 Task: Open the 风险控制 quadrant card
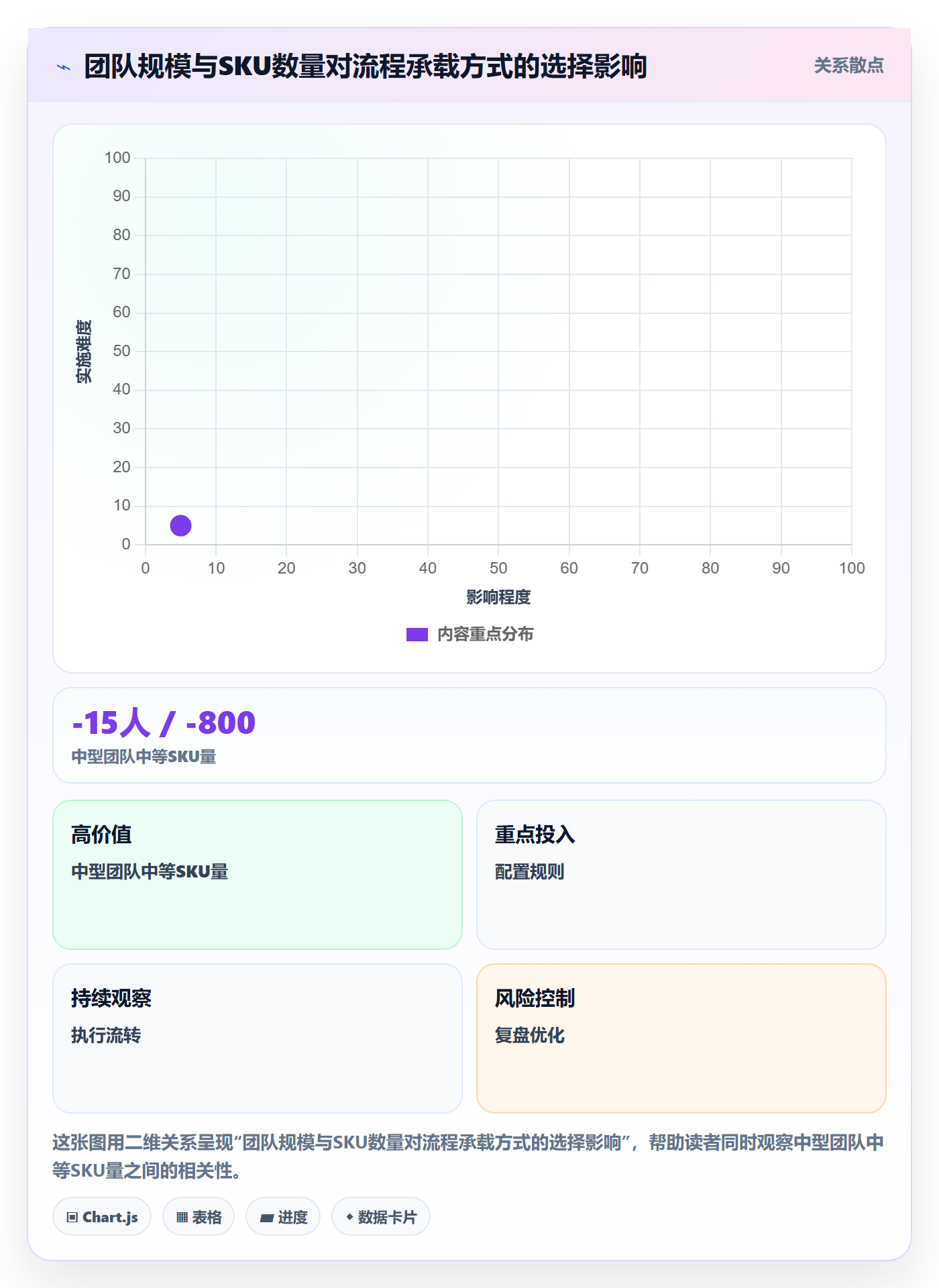[681, 1038]
